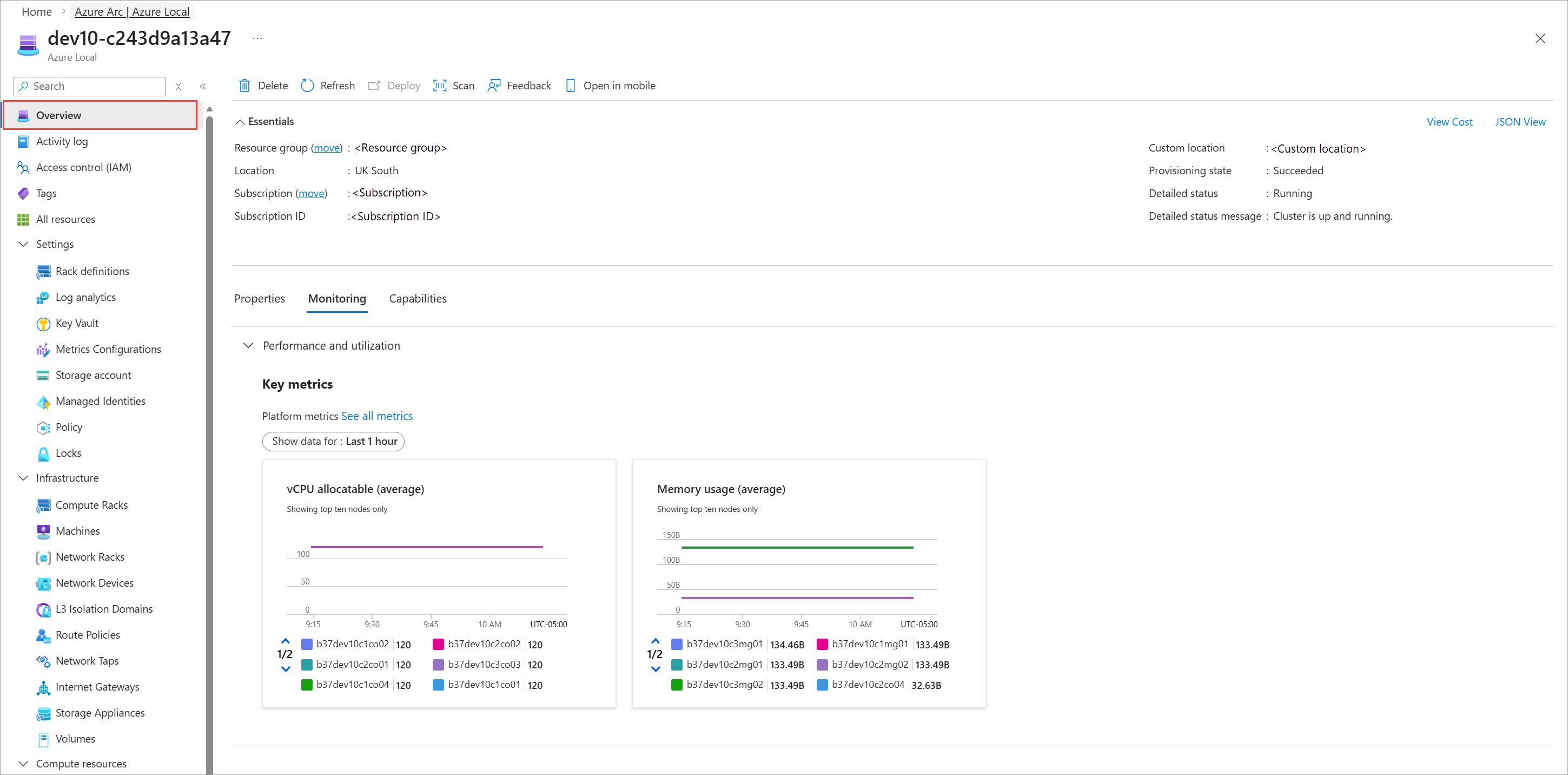Switch to the Properties tab

tap(259, 299)
